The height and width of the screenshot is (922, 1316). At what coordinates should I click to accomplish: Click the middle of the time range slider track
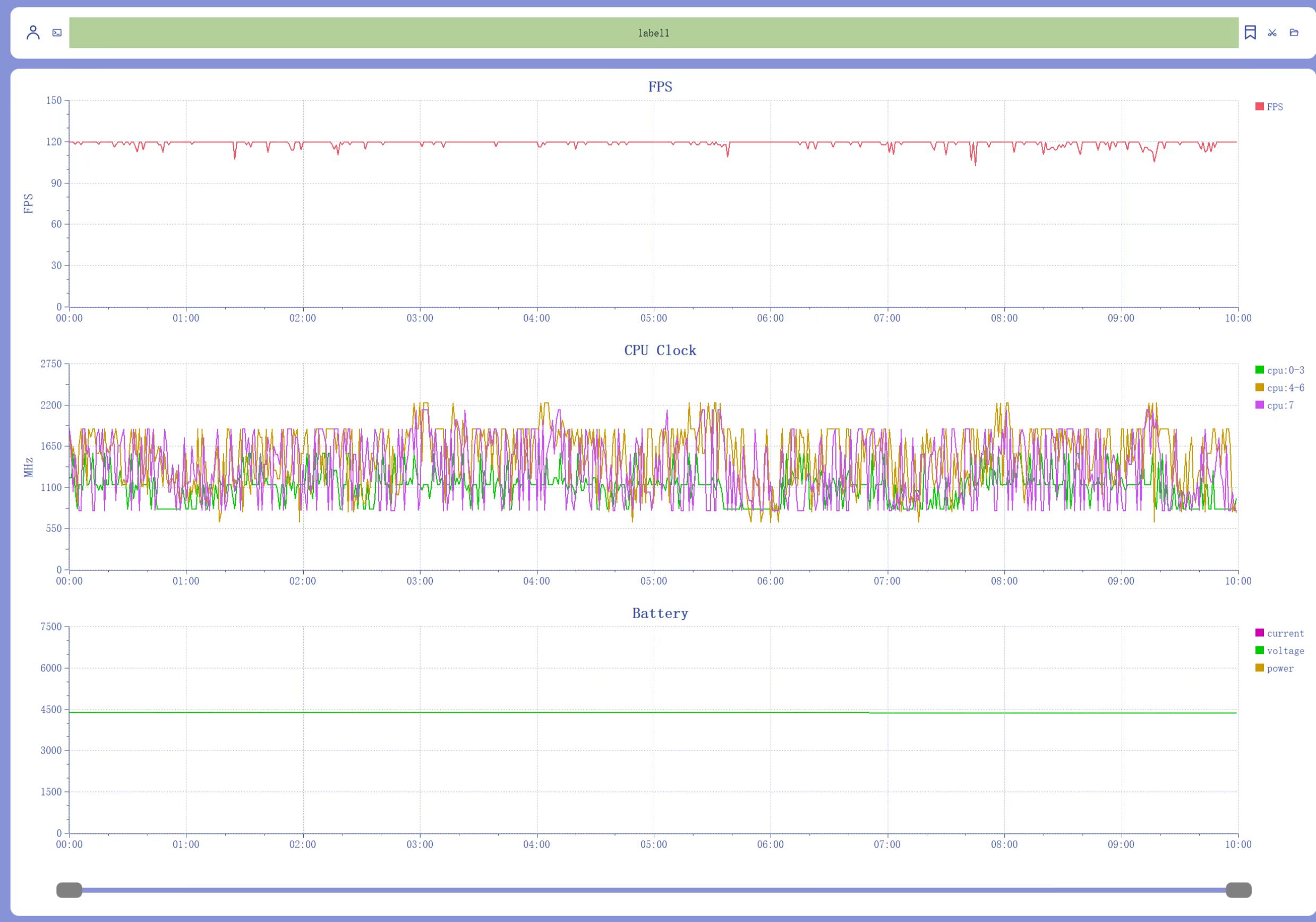[x=654, y=890]
